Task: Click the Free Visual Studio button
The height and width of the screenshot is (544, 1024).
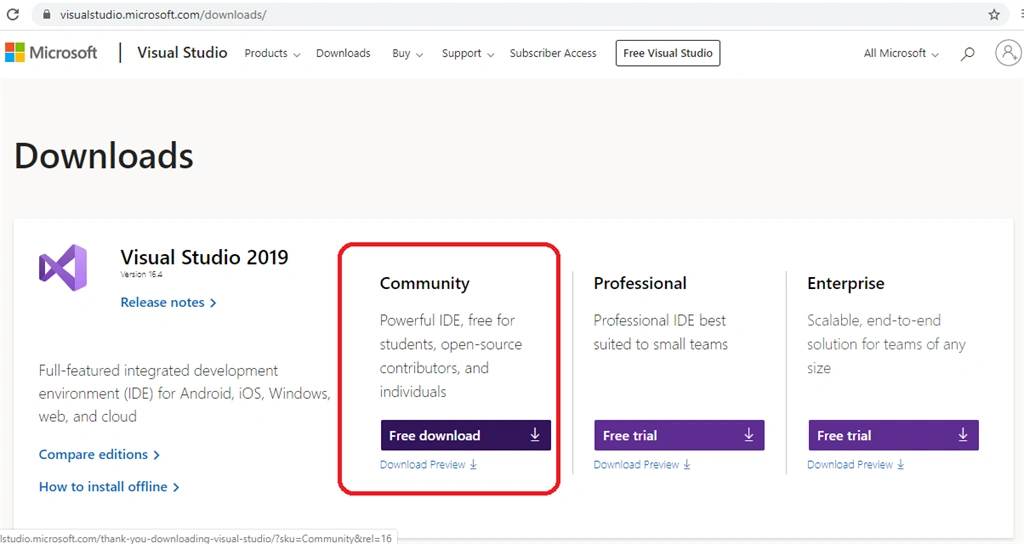Action: click(667, 53)
